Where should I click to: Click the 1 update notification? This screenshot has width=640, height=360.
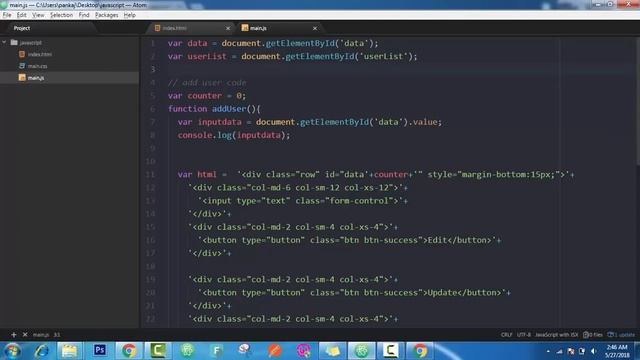[621, 335]
